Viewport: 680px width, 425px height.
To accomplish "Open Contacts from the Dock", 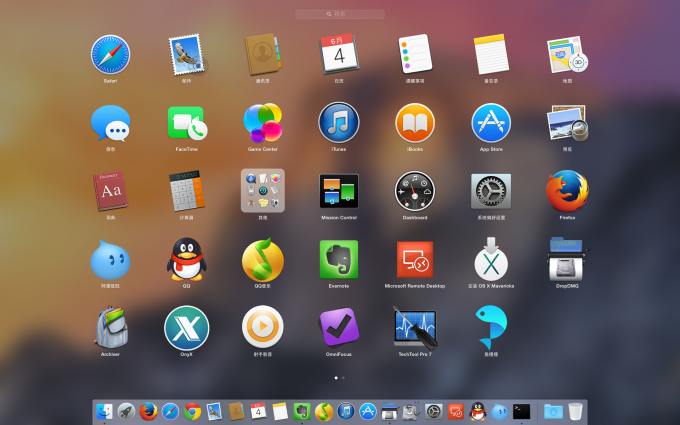I will click(x=236, y=411).
